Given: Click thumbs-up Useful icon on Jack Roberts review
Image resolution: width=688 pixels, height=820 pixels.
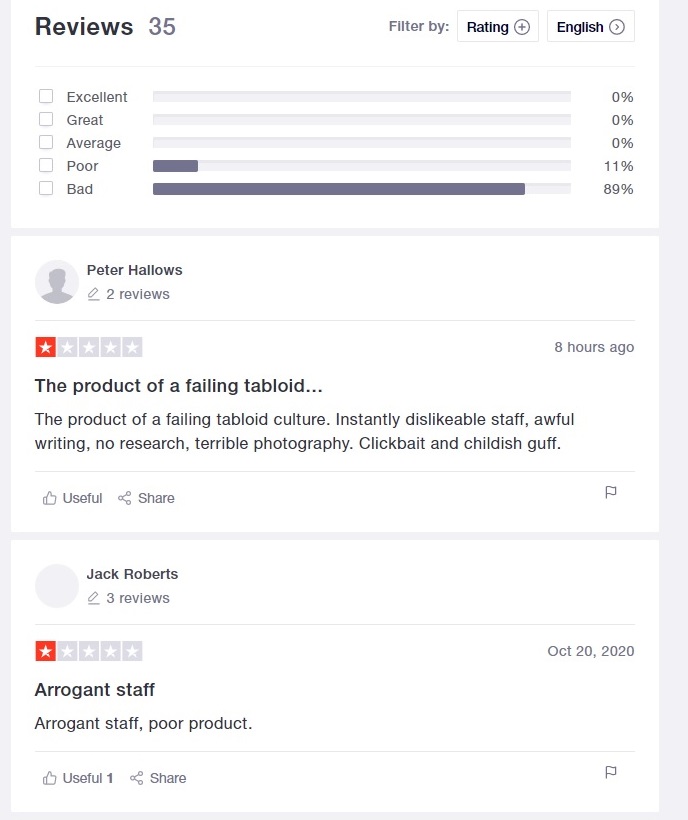Looking at the screenshot, I should pos(49,778).
